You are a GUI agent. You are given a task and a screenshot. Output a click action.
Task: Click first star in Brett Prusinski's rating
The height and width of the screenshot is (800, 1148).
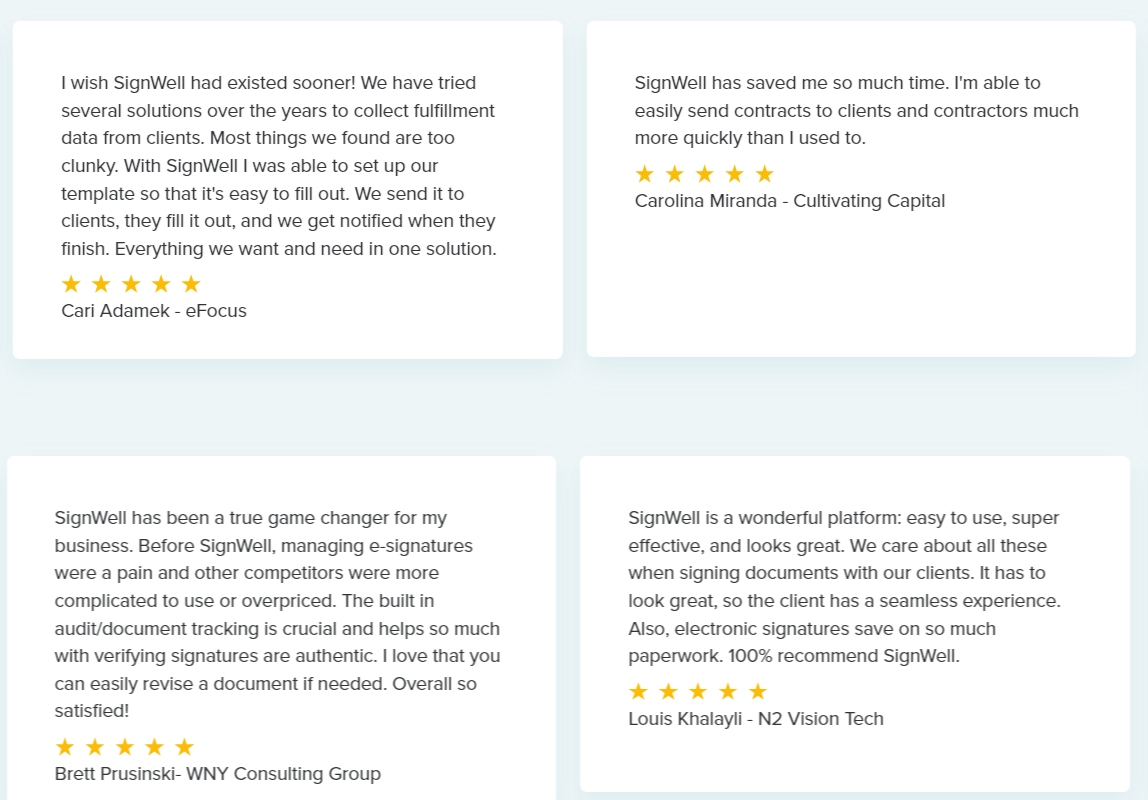pos(65,747)
